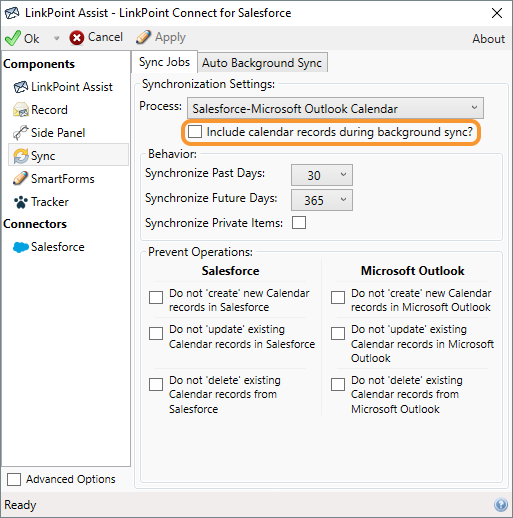Click the Sync arrows icon
This screenshot has height=518, width=513.
coord(21,156)
